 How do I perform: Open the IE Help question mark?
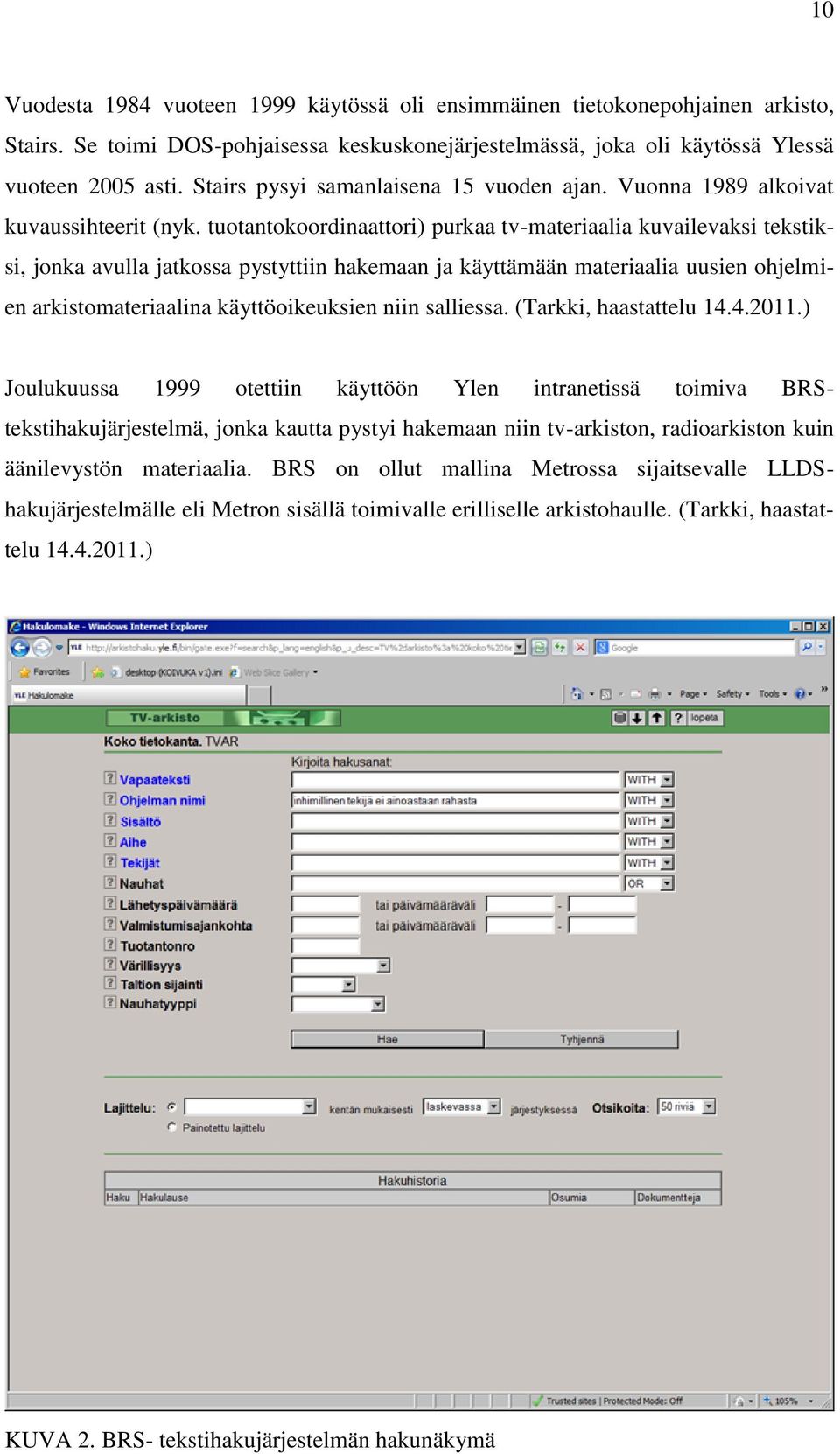click(800, 694)
